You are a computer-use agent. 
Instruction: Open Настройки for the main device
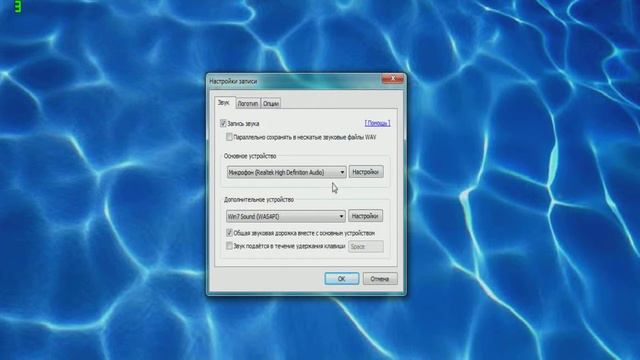[x=366, y=172]
